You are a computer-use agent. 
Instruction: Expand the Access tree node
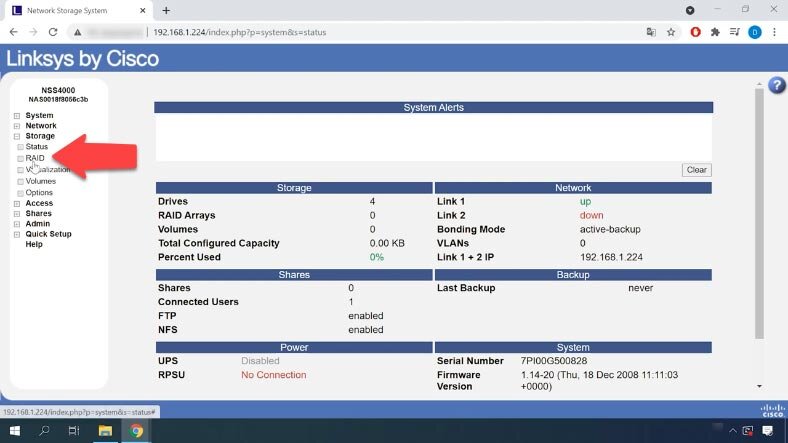pyautogui.click(x=17, y=203)
